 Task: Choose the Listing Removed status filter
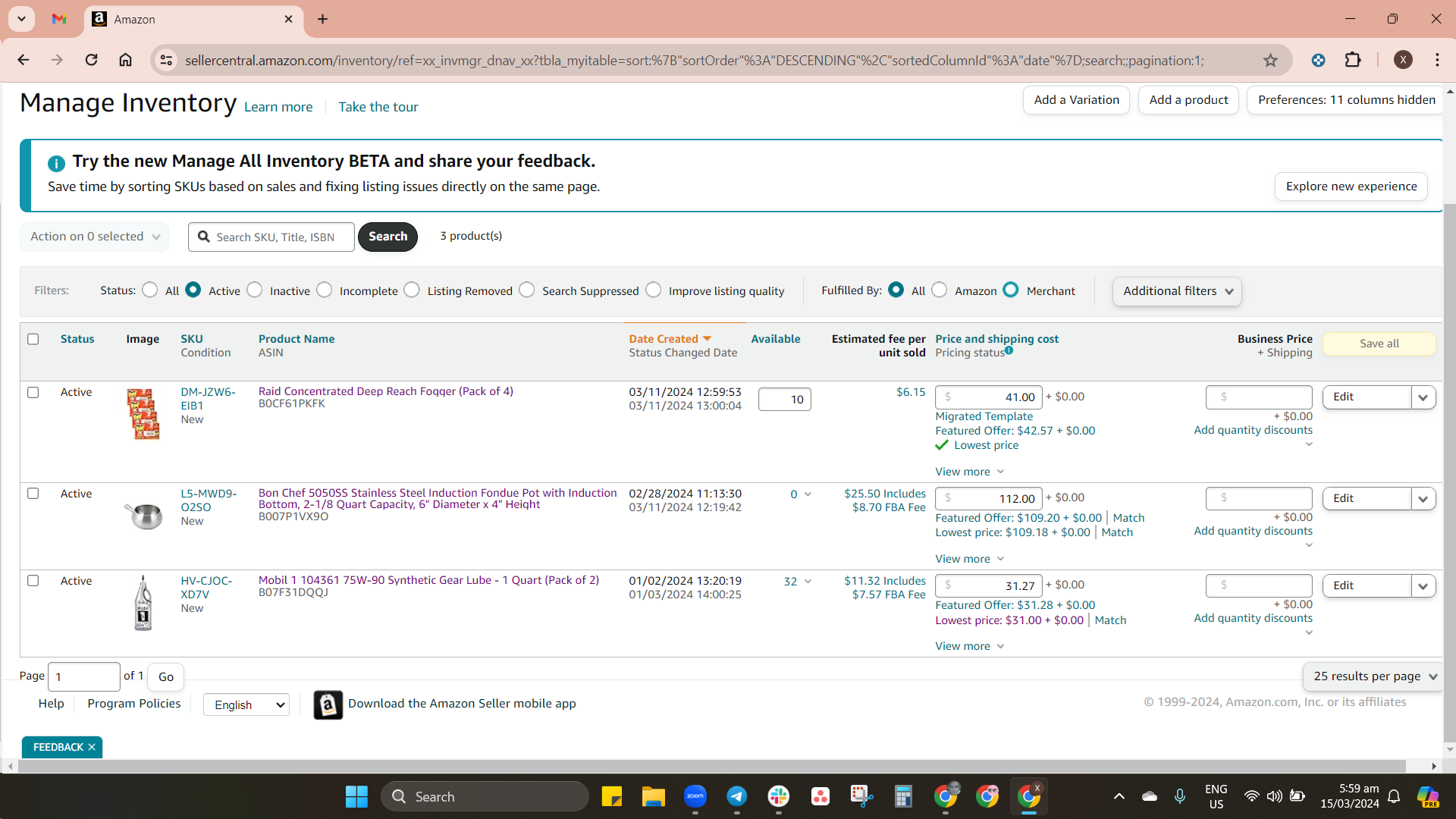point(412,290)
